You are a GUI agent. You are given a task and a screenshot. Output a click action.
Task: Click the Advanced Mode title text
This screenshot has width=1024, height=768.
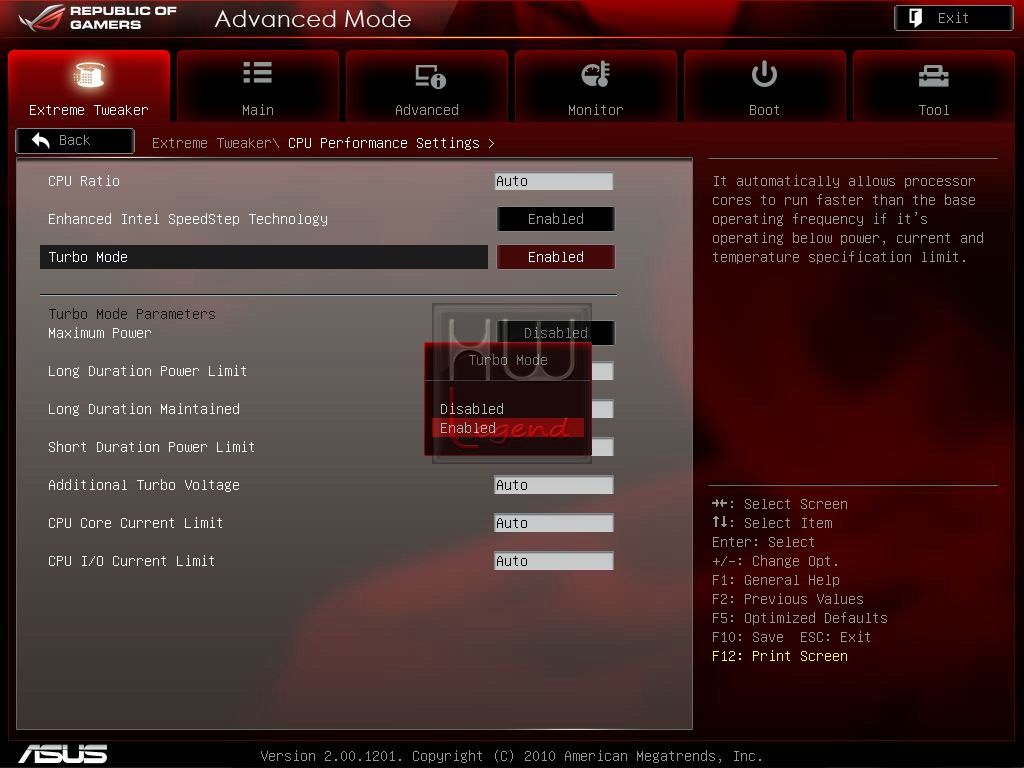click(313, 19)
